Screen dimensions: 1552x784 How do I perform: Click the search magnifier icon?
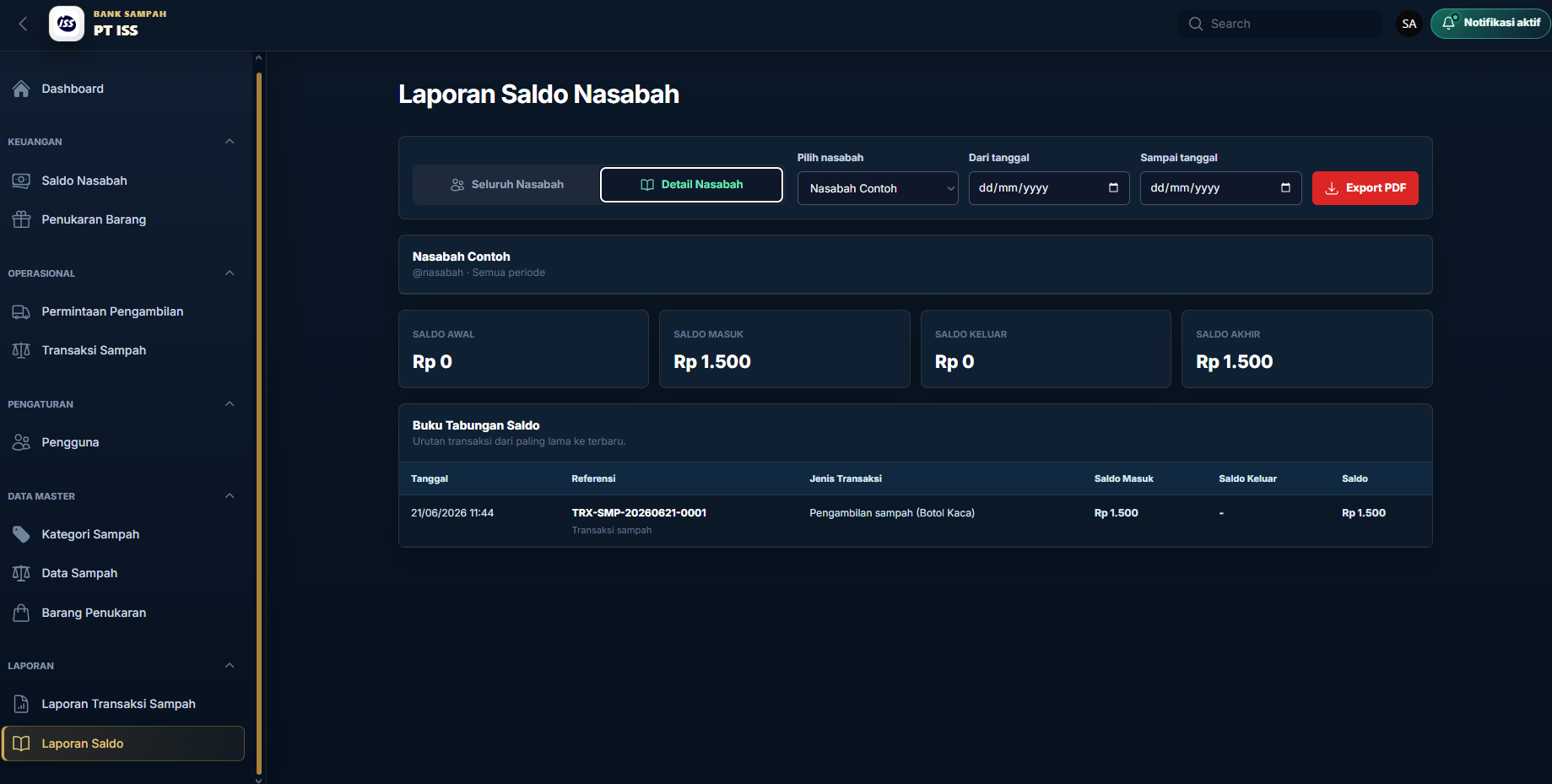pyautogui.click(x=1196, y=24)
